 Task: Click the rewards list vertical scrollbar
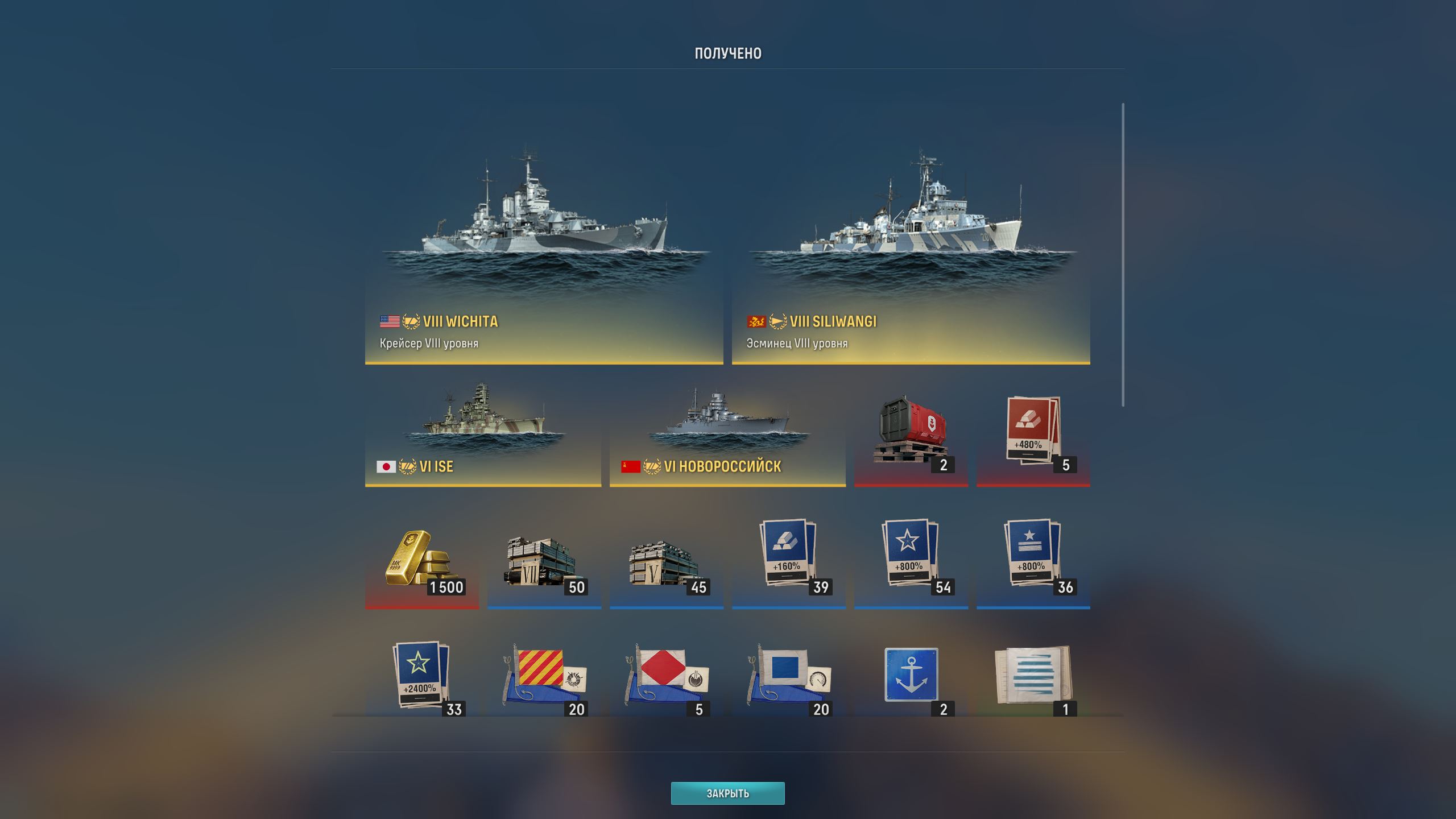pyautogui.click(x=1123, y=255)
